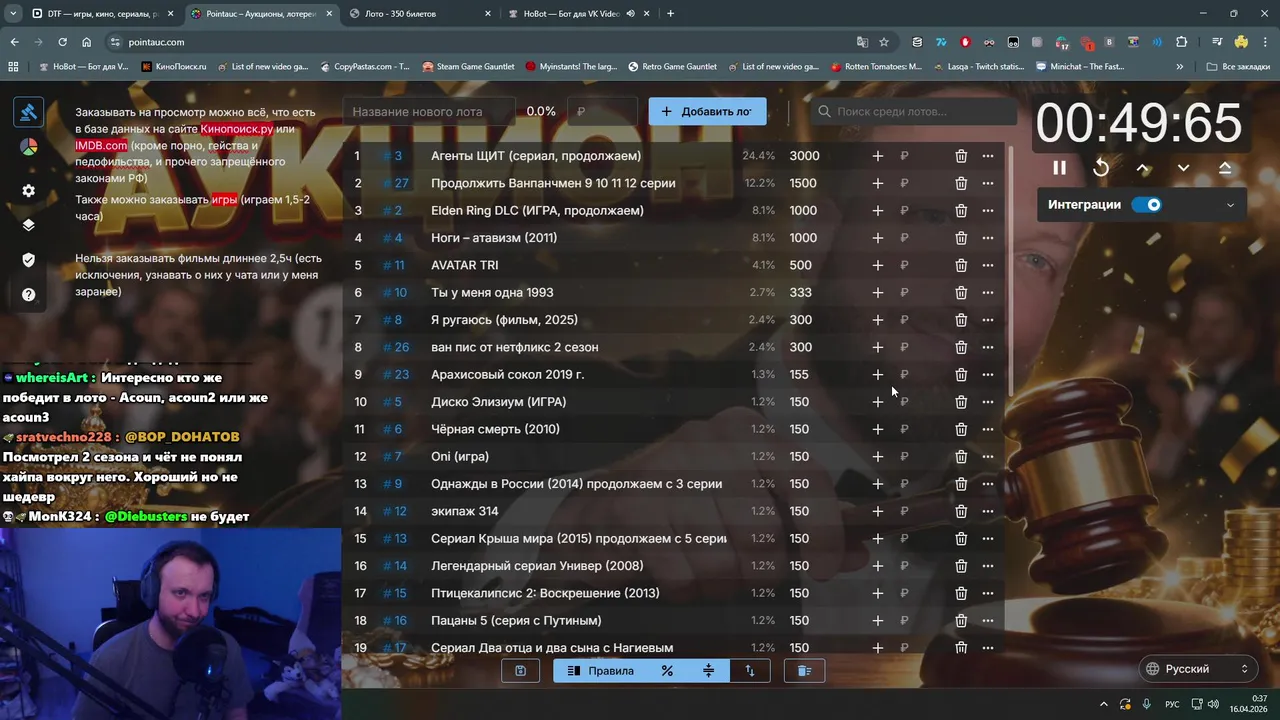This screenshot has width=1280, height=720.
Task: Open Rotten Tomatoes bookmark
Action: point(876,67)
